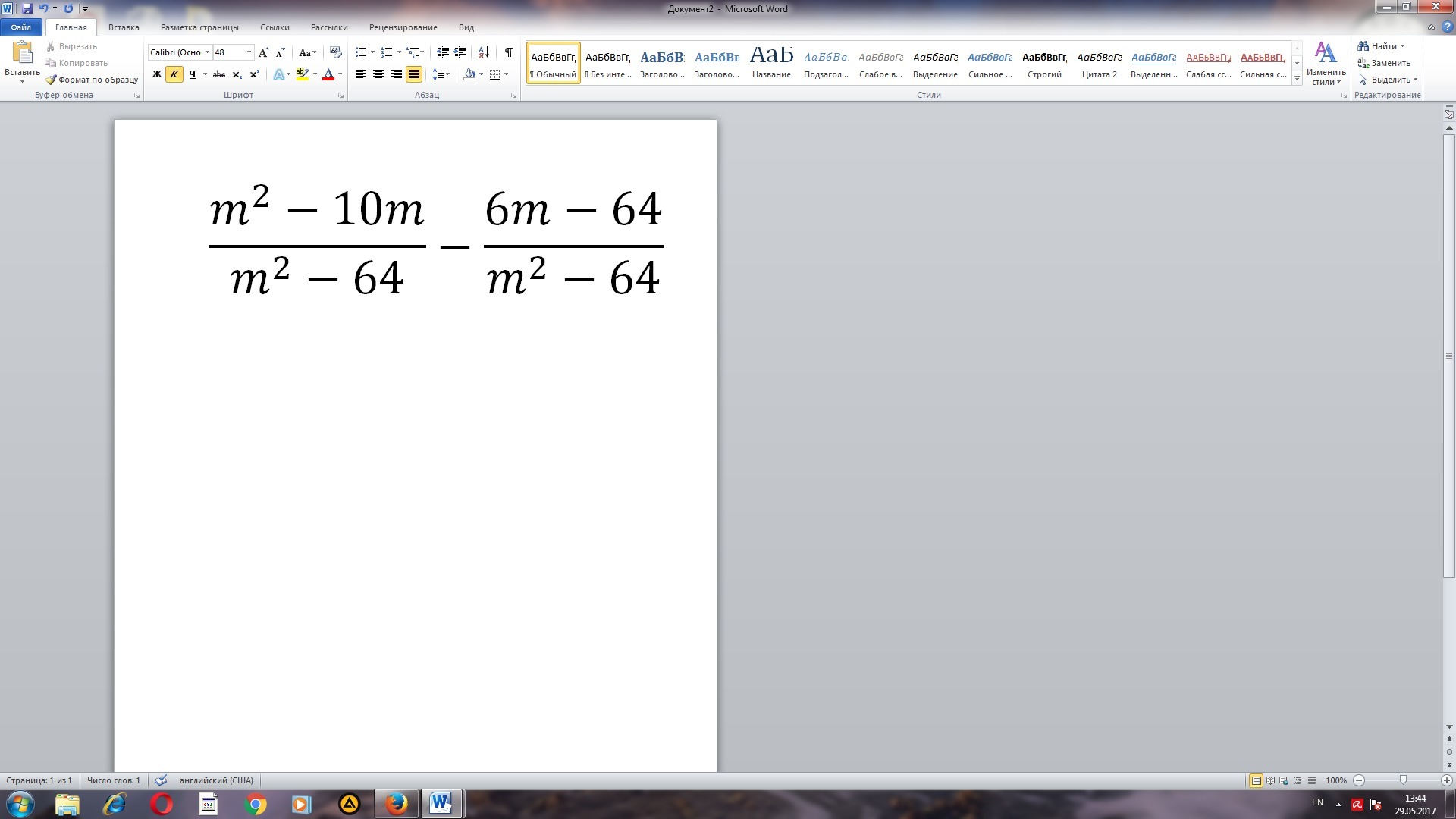
Task: Expand the styles gallery list
Action: click(1298, 78)
